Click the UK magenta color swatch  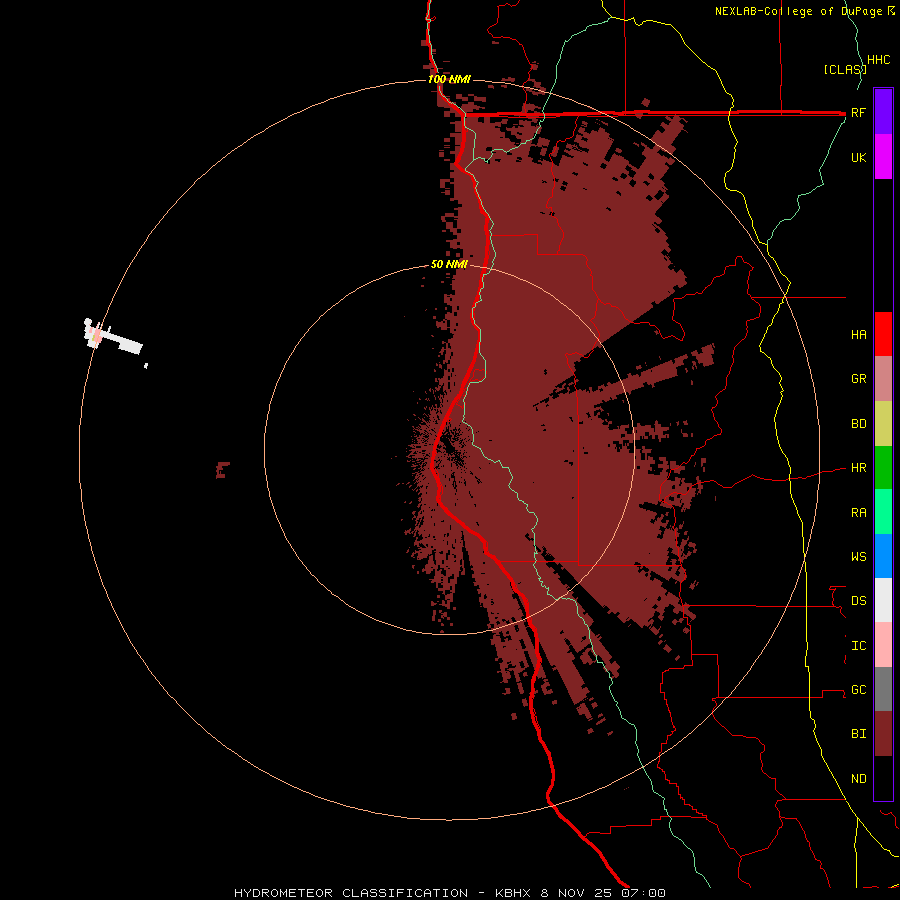tap(883, 157)
